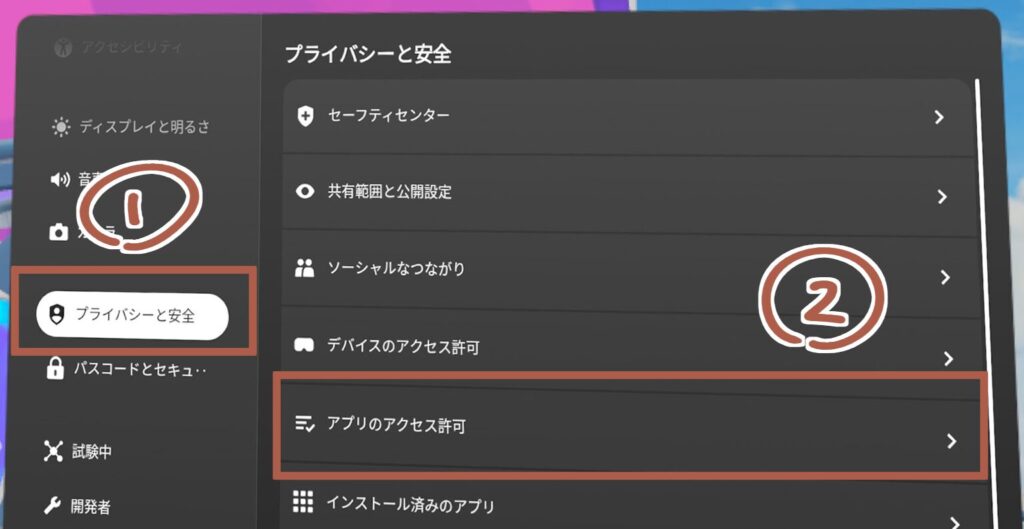This screenshot has height=529, width=1024.
Task: Click the camera icon in sidebar
Action: point(59,232)
